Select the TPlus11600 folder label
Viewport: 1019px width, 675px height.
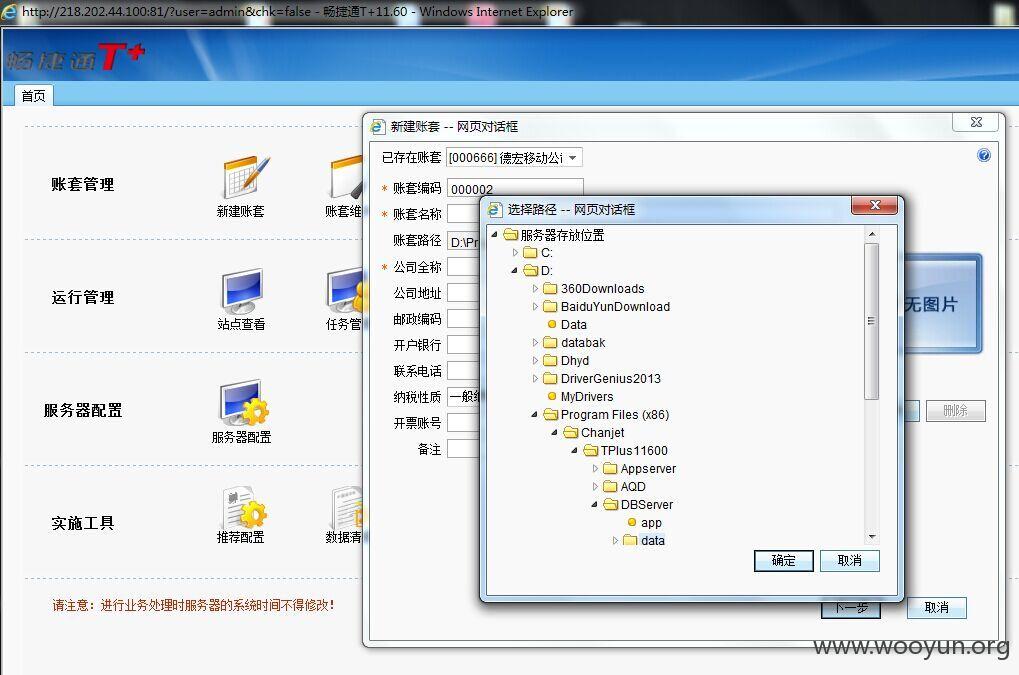pos(634,450)
